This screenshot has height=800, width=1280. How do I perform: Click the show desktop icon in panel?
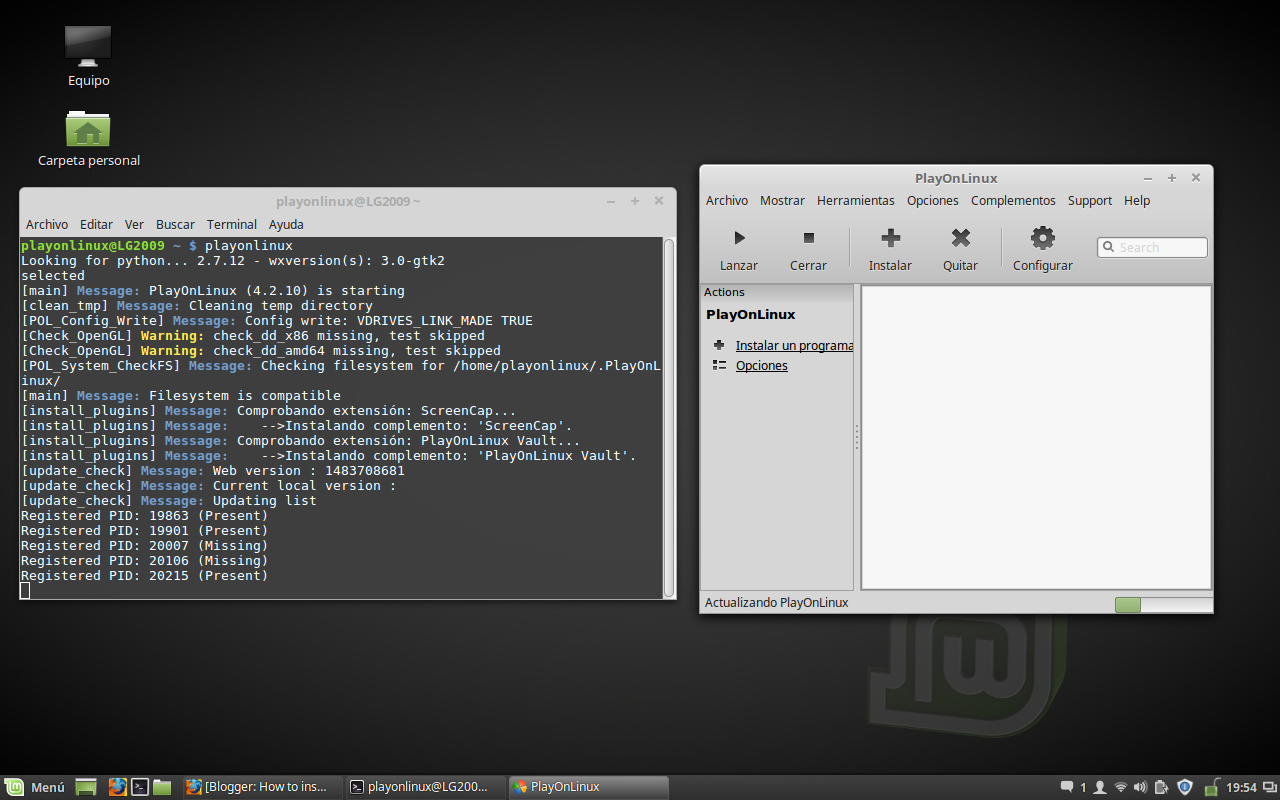(86, 787)
